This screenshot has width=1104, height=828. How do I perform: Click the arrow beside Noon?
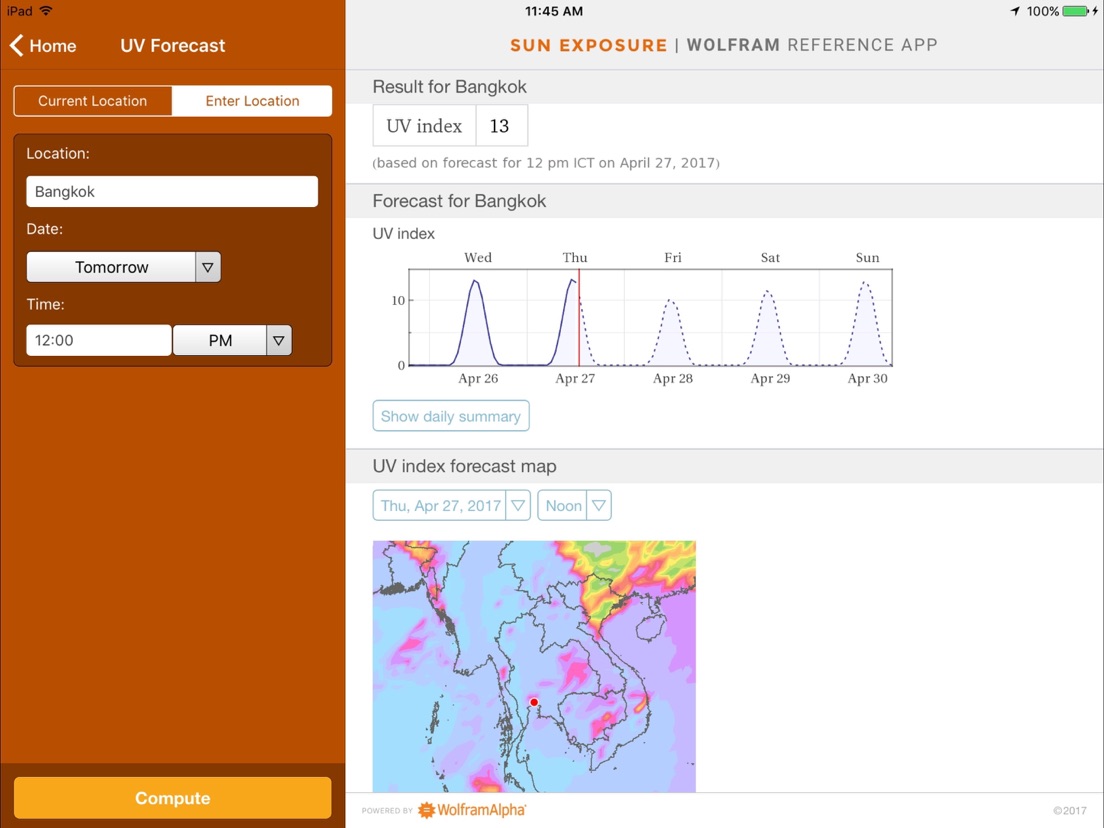[598, 506]
